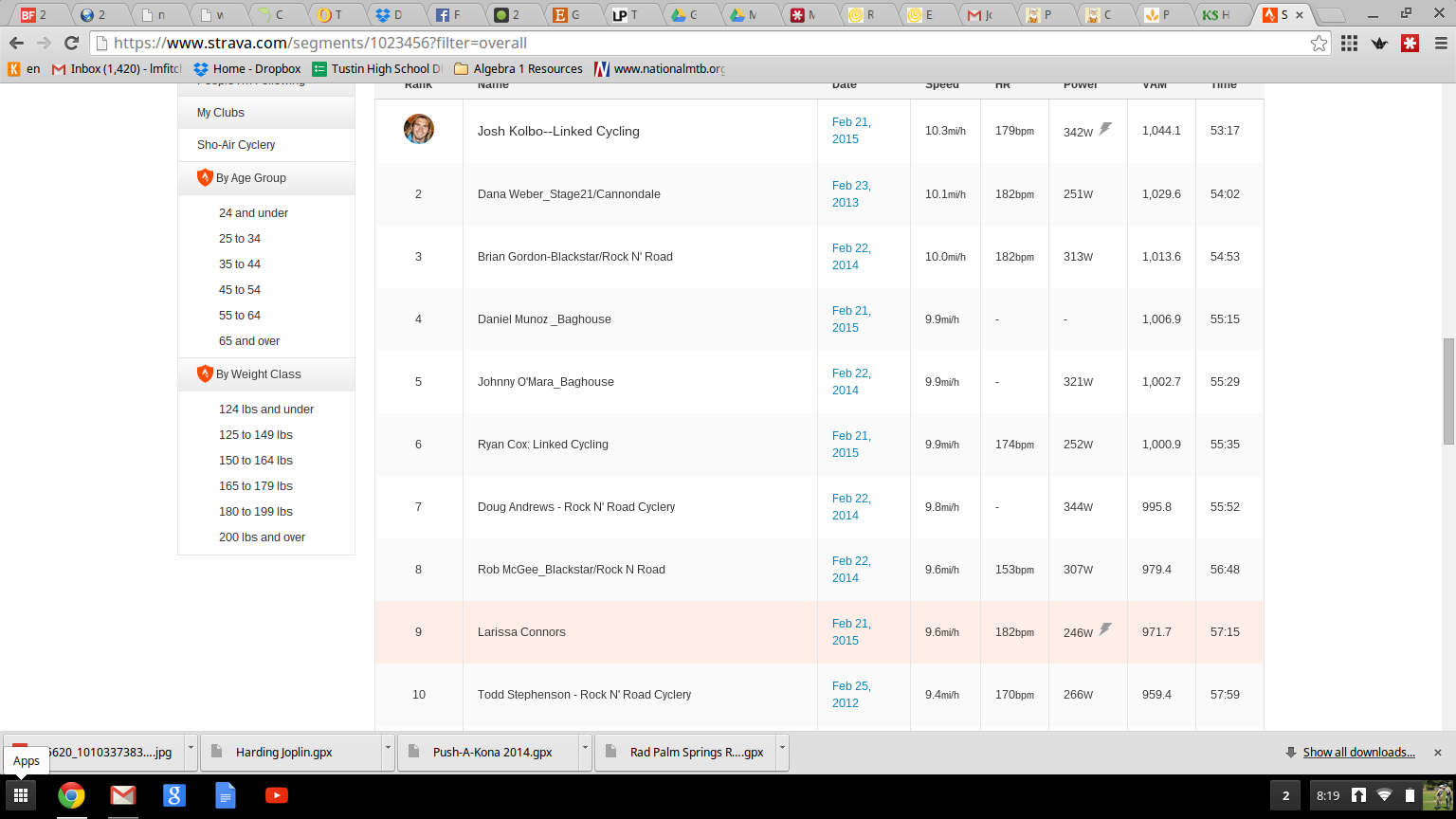
Task: Filter by 165 to 179 lbs
Action: [256, 486]
